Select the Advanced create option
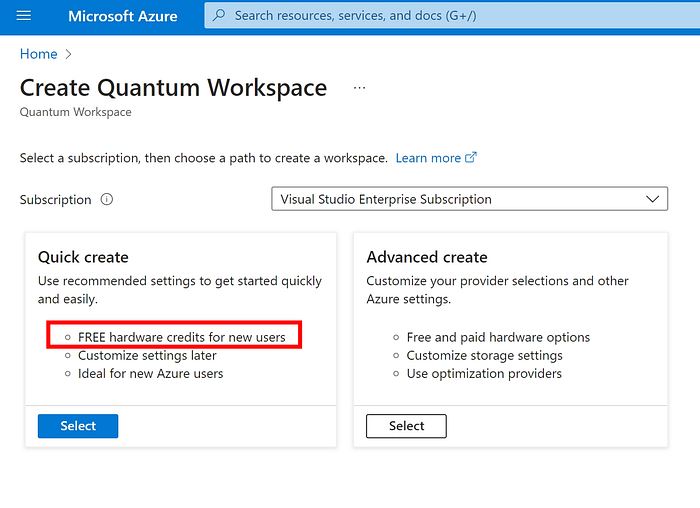Image resolution: width=700 pixels, height=508 pixels. [x=406, y=426]
